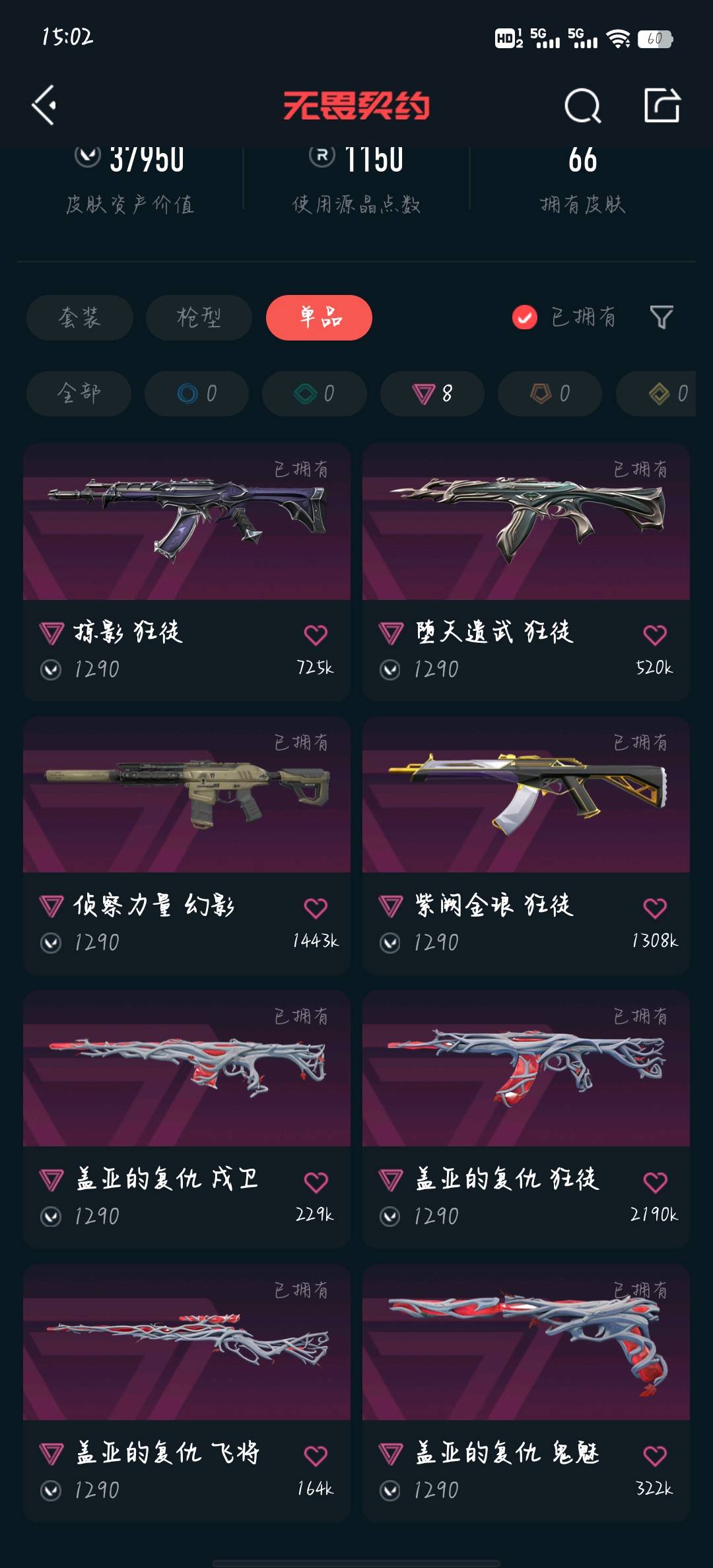Toggle heart on 侦察力量 幻影
The height and width of the screenshot is (1568, 713).
(x=316, y=908)
